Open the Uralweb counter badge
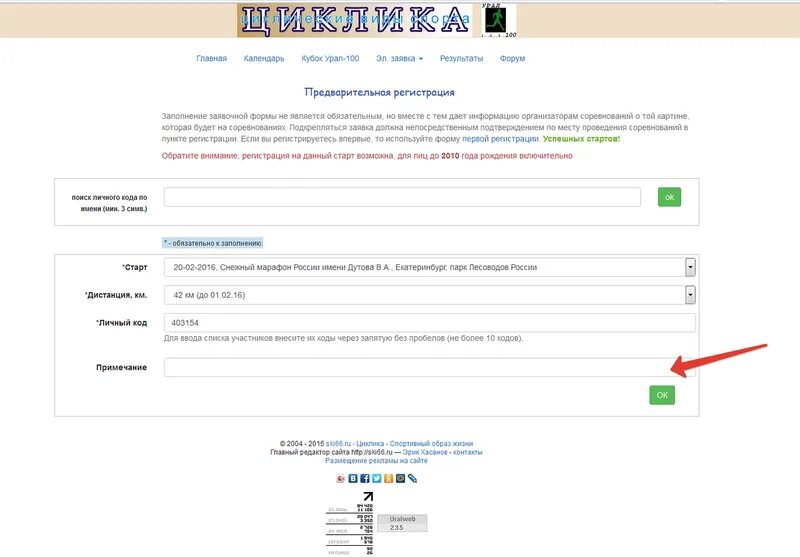The image size is (800, 557). pos(402,523)
